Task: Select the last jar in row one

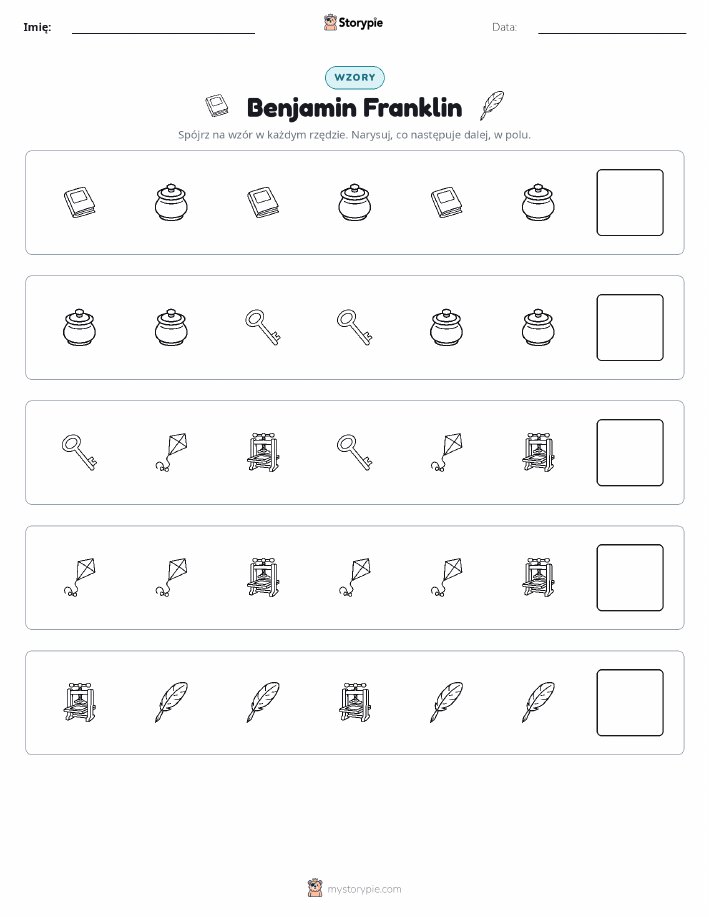Action: click(538, 202)
